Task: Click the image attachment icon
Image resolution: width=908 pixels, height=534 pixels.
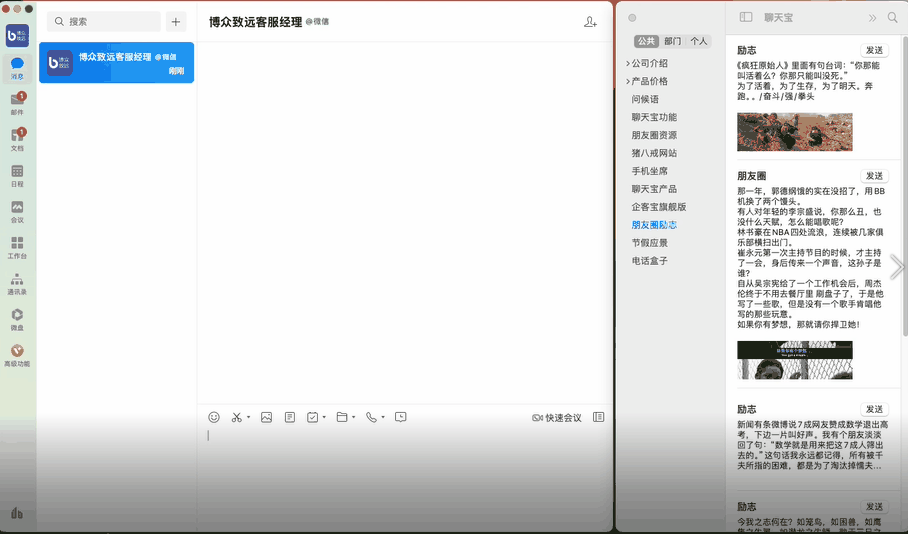Action: pos(266,417)
